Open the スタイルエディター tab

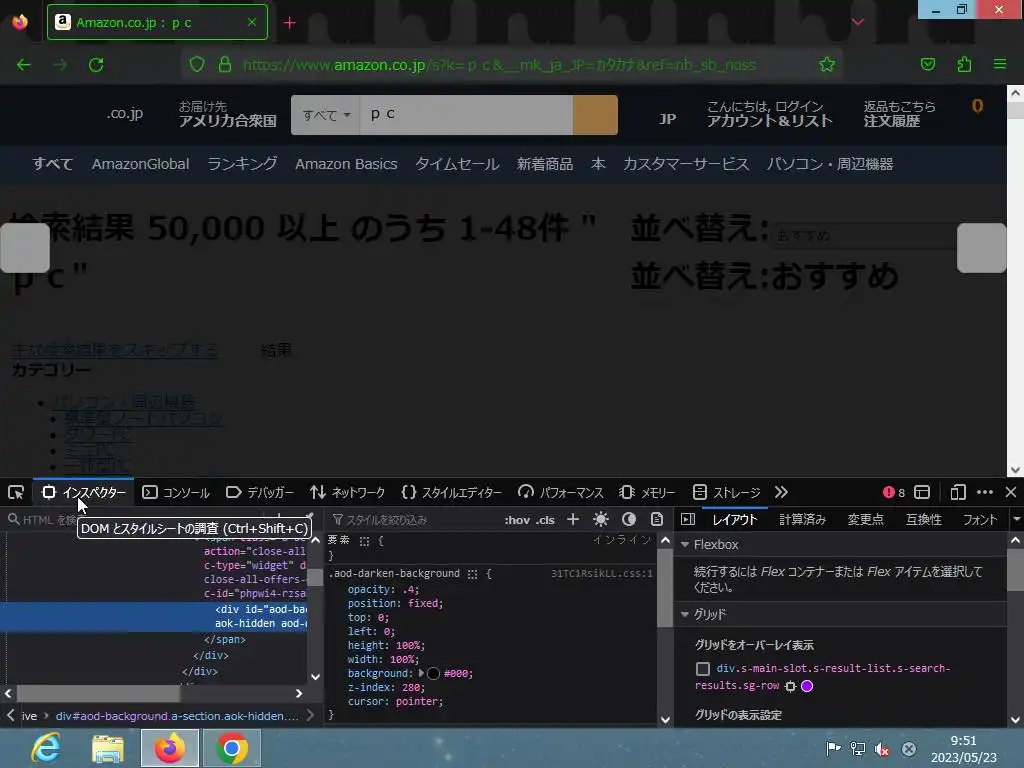pyautogui.click(x=451, y=492)
